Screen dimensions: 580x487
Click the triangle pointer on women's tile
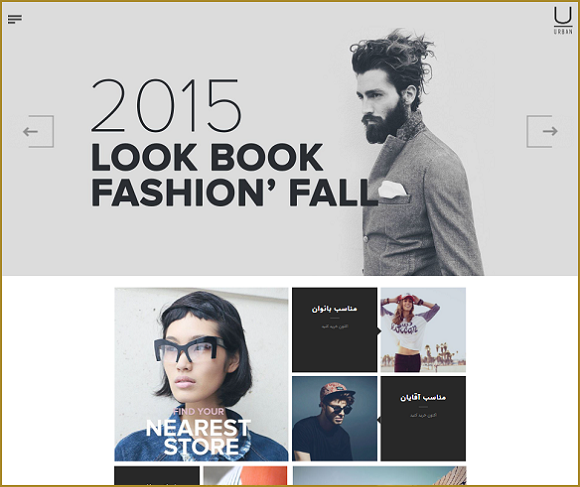click(x=379, y=331)
